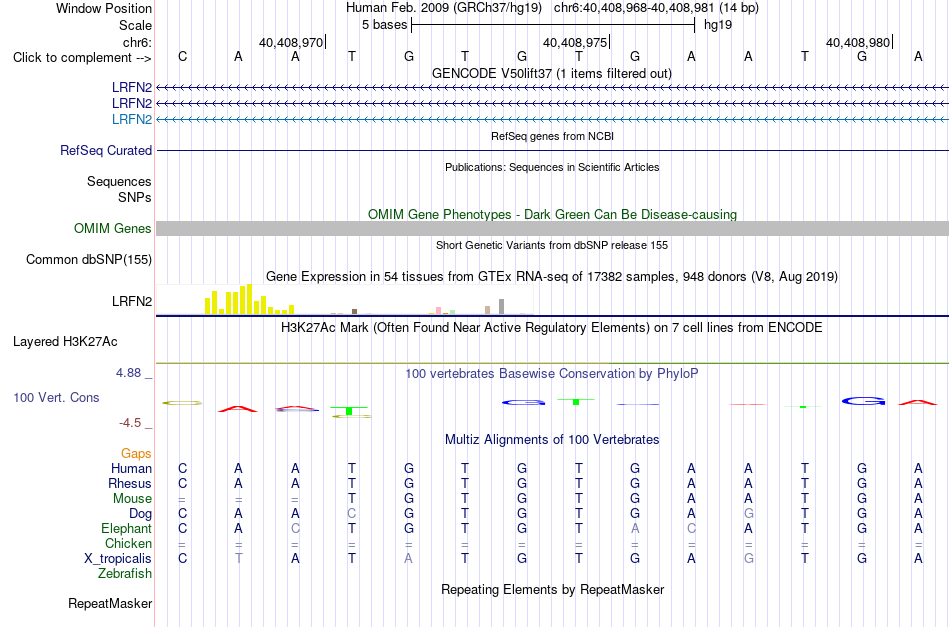Click the 'Gaps' alignment row label
Screen dimensions: 950x627
point(136,453)
